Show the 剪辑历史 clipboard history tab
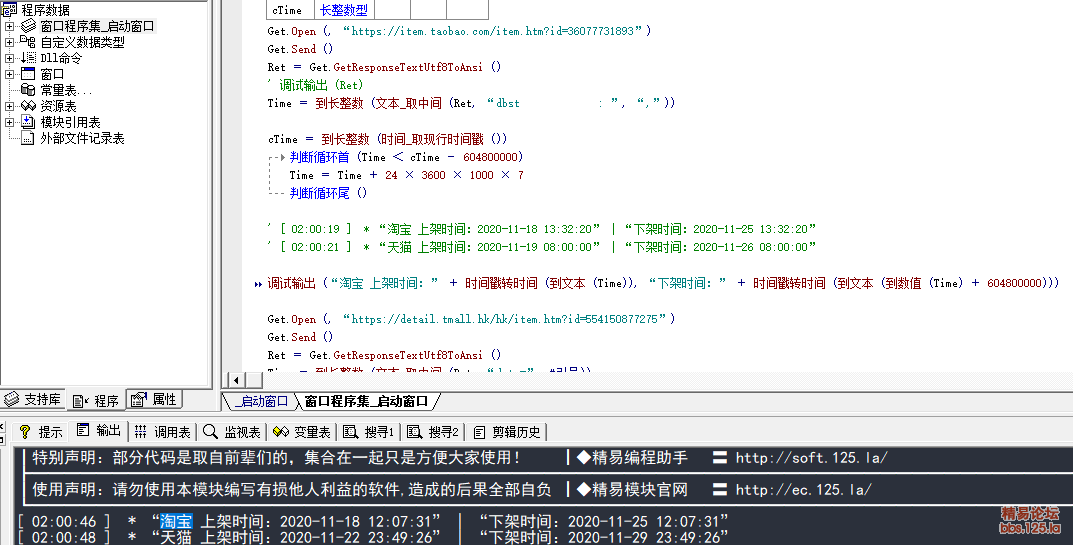The height and width of the screenshot is (545, 1073). (506, 432)
